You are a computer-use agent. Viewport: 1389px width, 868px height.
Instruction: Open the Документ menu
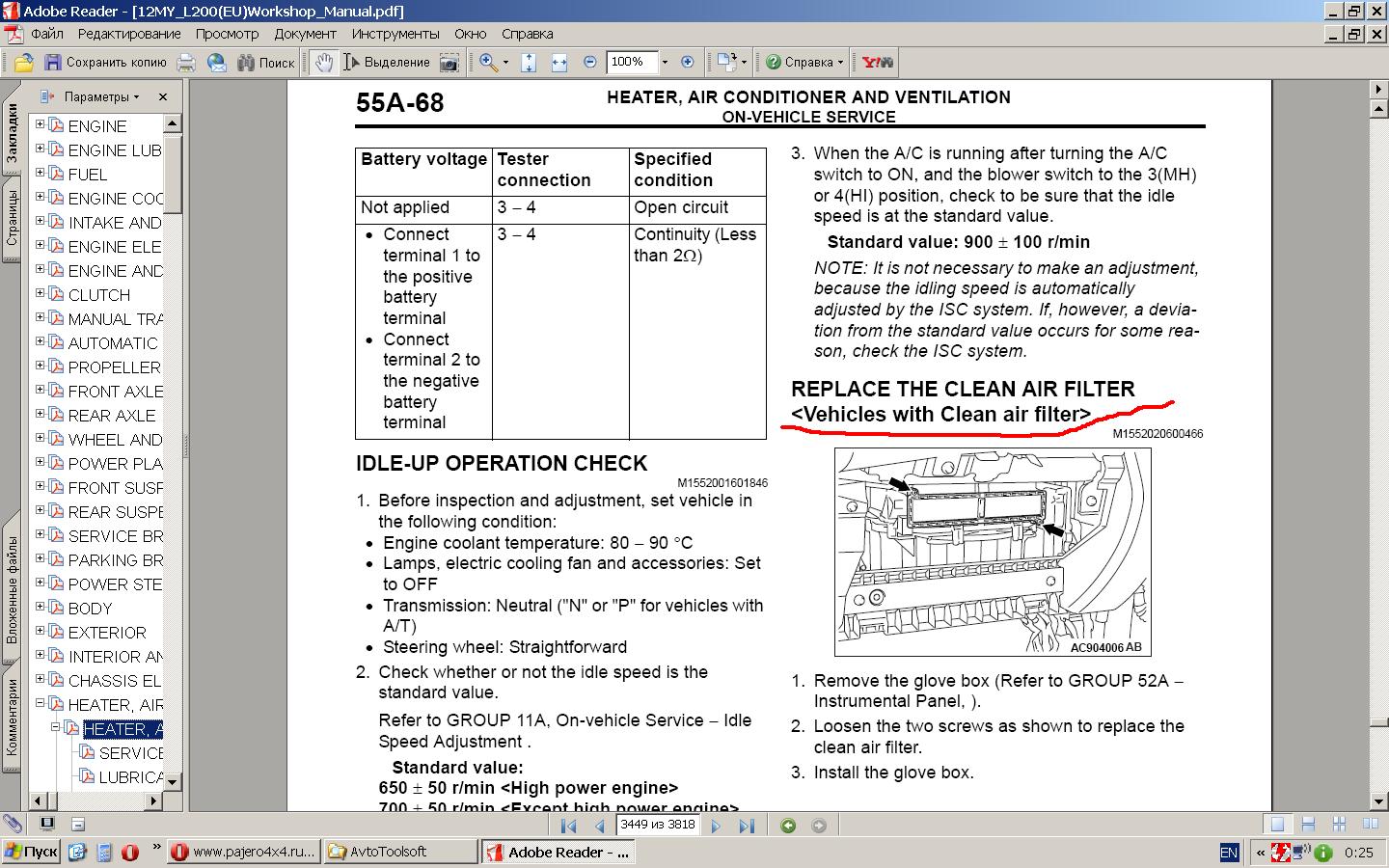(x=306, y=34)
